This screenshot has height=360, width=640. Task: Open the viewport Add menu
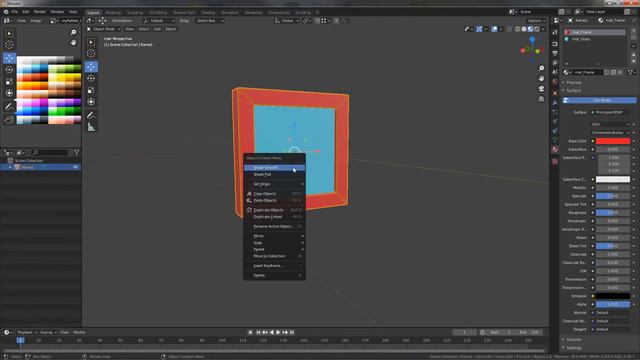point(157,29)
